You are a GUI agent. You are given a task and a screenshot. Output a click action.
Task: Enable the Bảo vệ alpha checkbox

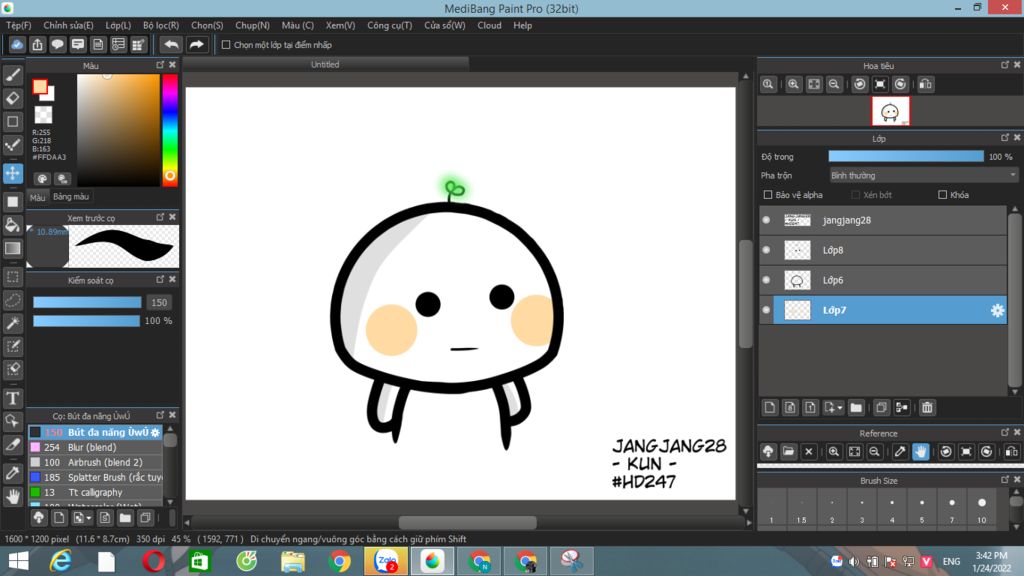[768, 195]
